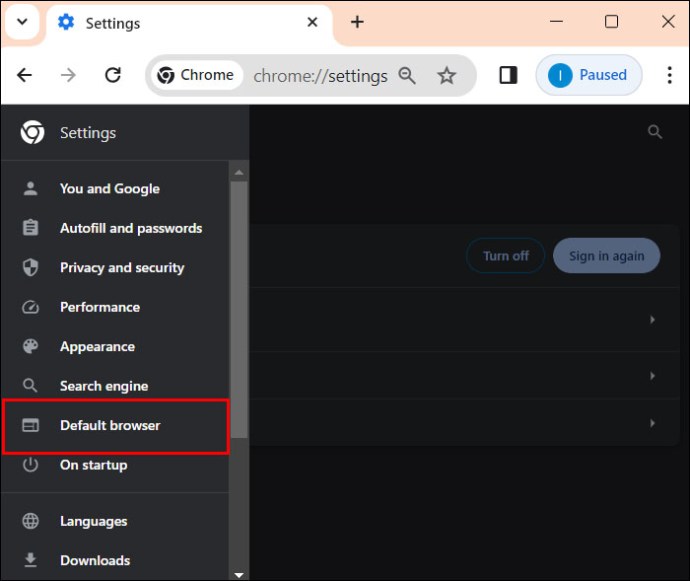Reload the page

pos(113,75)
